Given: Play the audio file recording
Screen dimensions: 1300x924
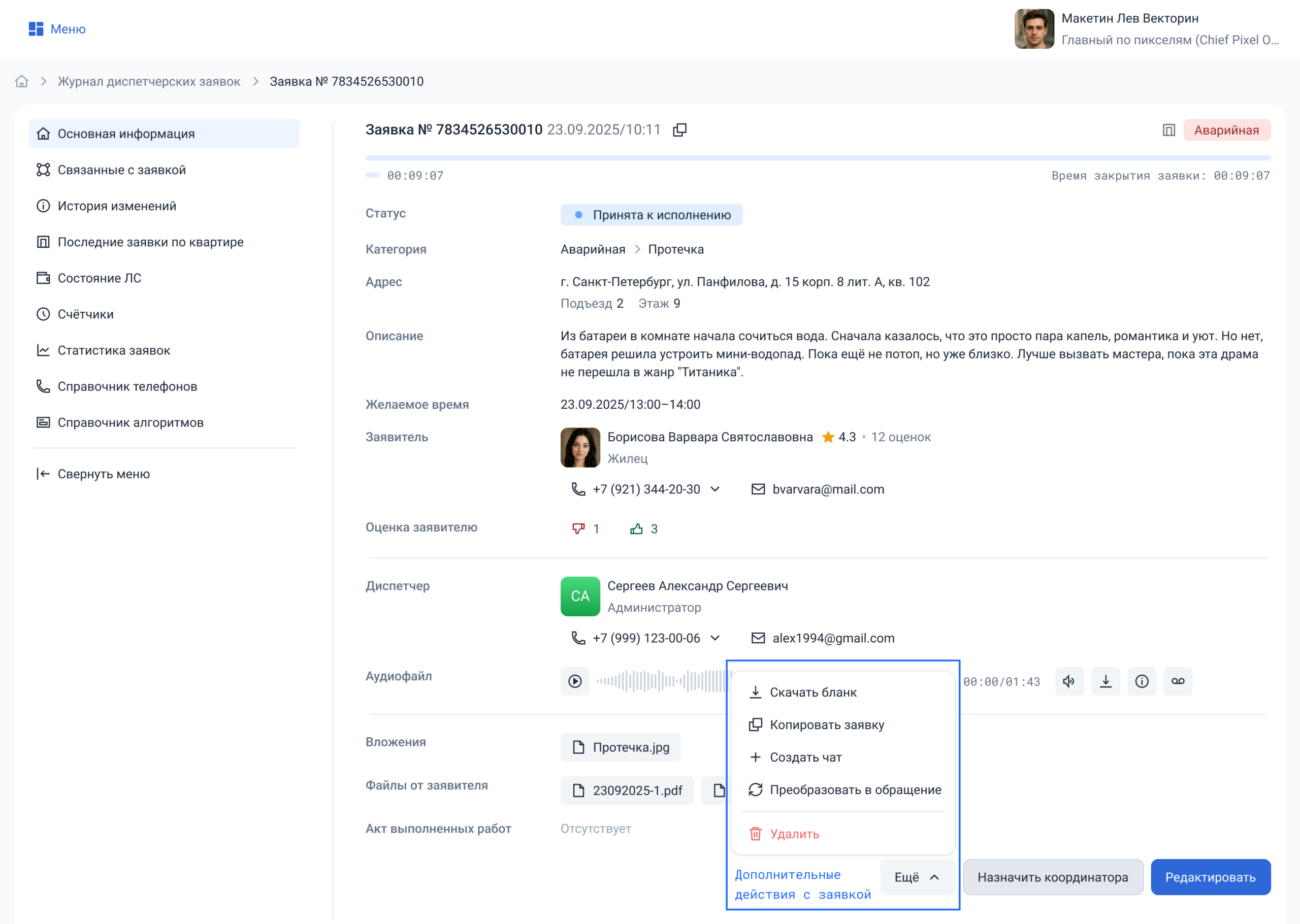Looking at the screenshot, I should point(575,681).
